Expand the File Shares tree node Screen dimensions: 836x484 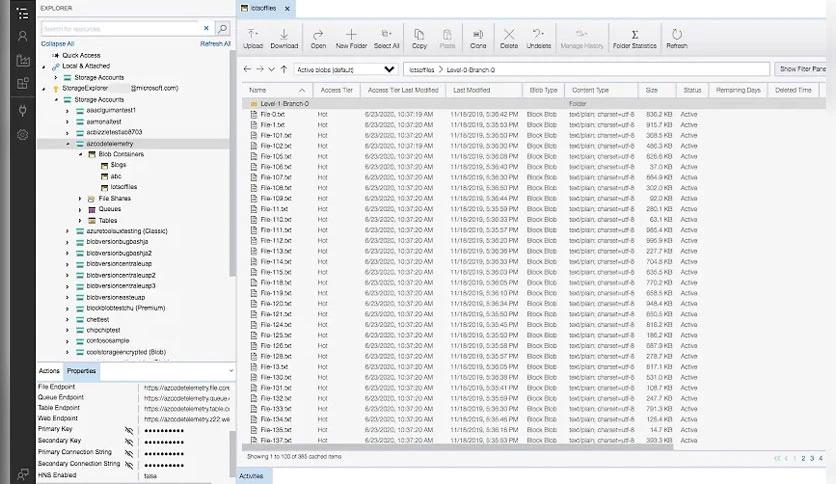[80, 199]
